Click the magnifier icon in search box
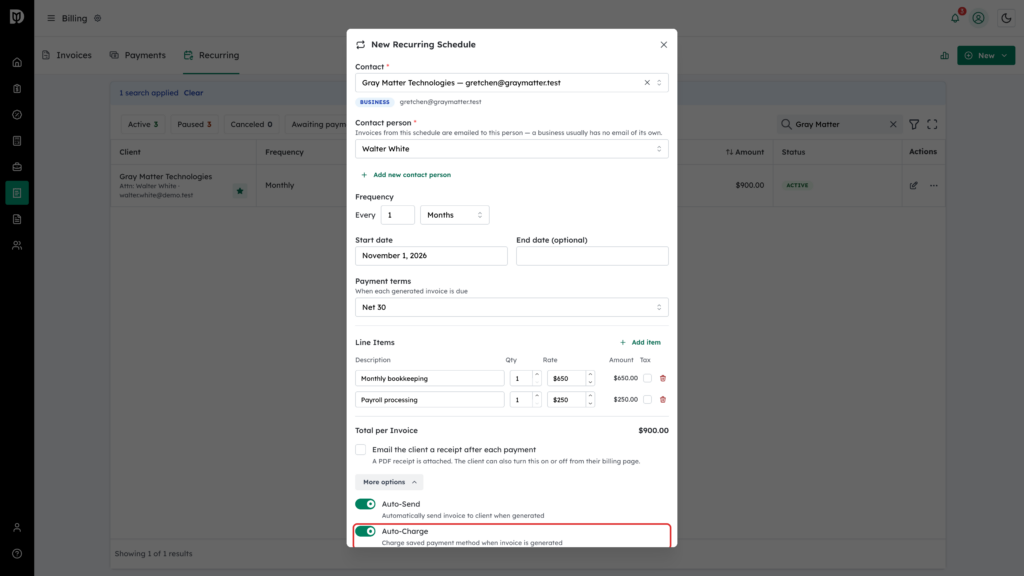This screenshot has height=576, width=1024. pos(786,124)
